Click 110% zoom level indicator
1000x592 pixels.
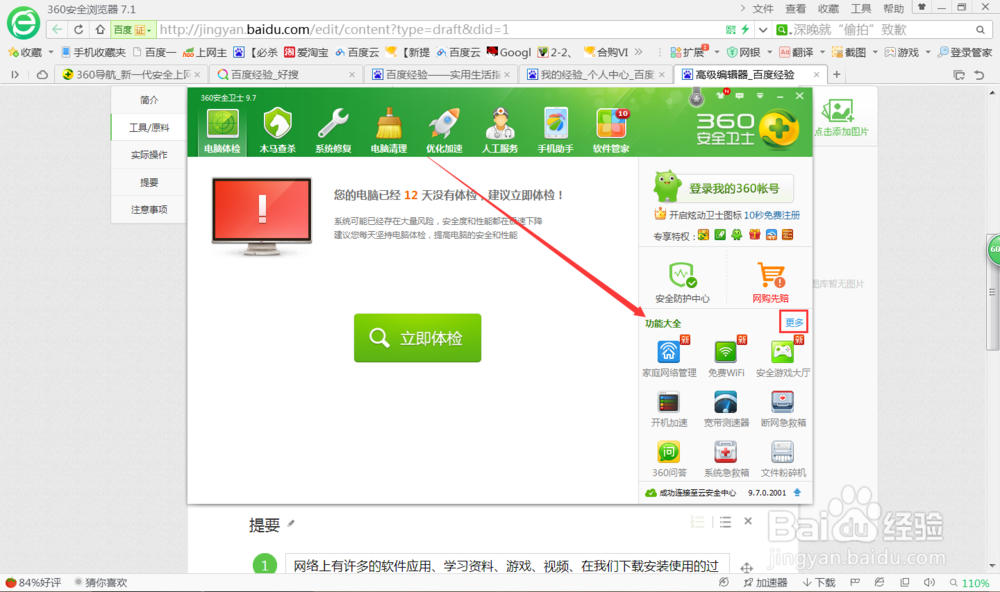(969, 582)
